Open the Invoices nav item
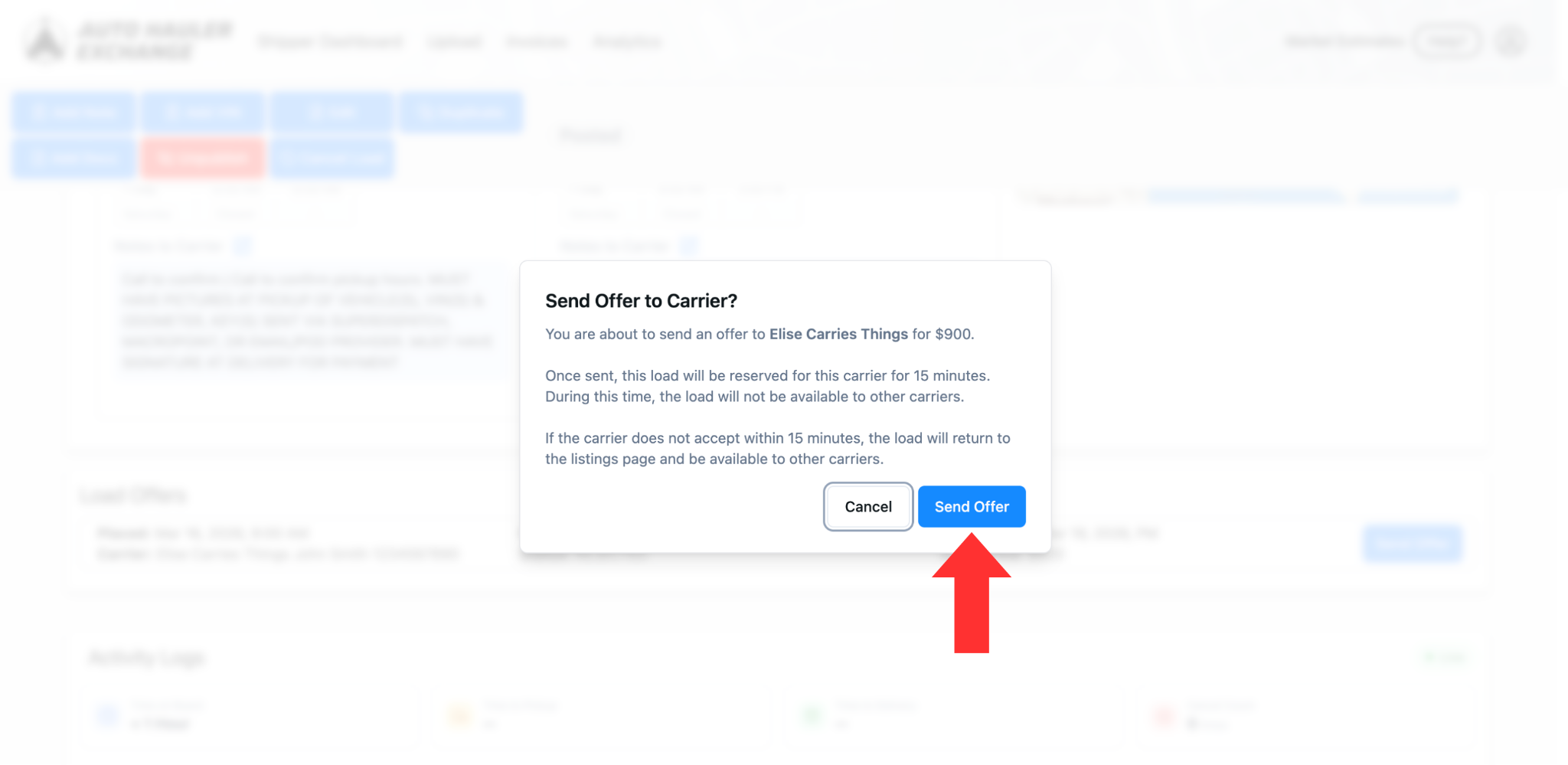This screenshot has height=765, width=1568. click(537, 41)
